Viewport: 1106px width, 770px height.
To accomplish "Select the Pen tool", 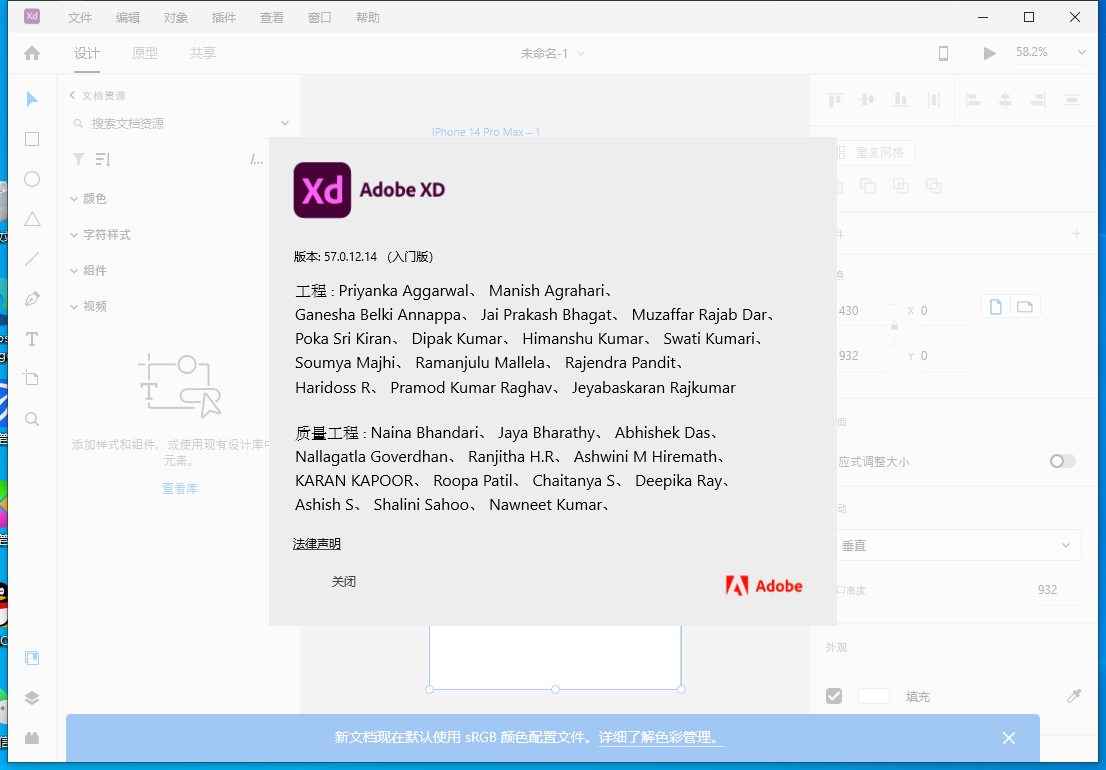I will pyautogui.click(x=31, y=297).
